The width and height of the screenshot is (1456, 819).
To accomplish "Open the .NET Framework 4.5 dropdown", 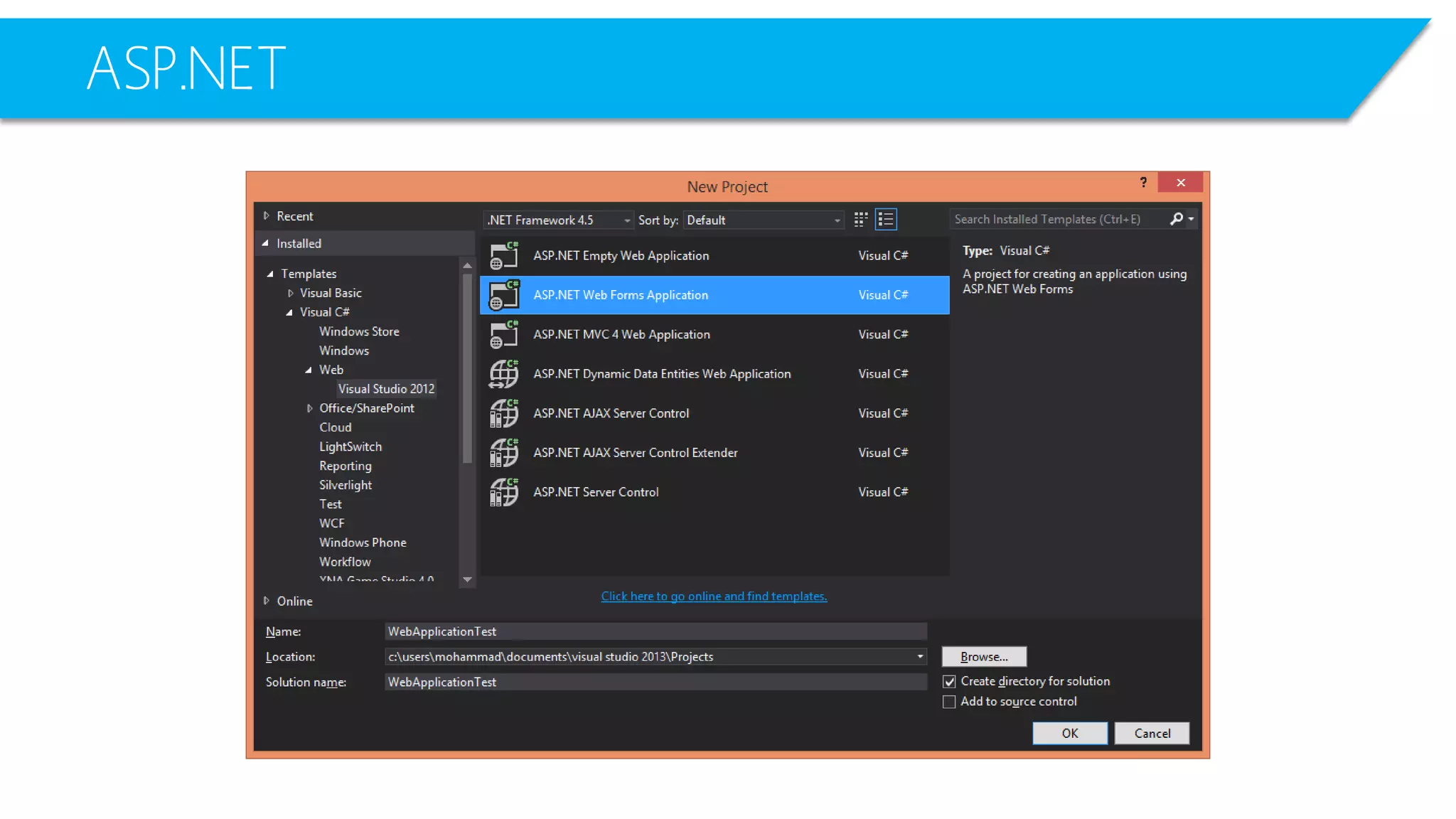I will click(558, 220).
